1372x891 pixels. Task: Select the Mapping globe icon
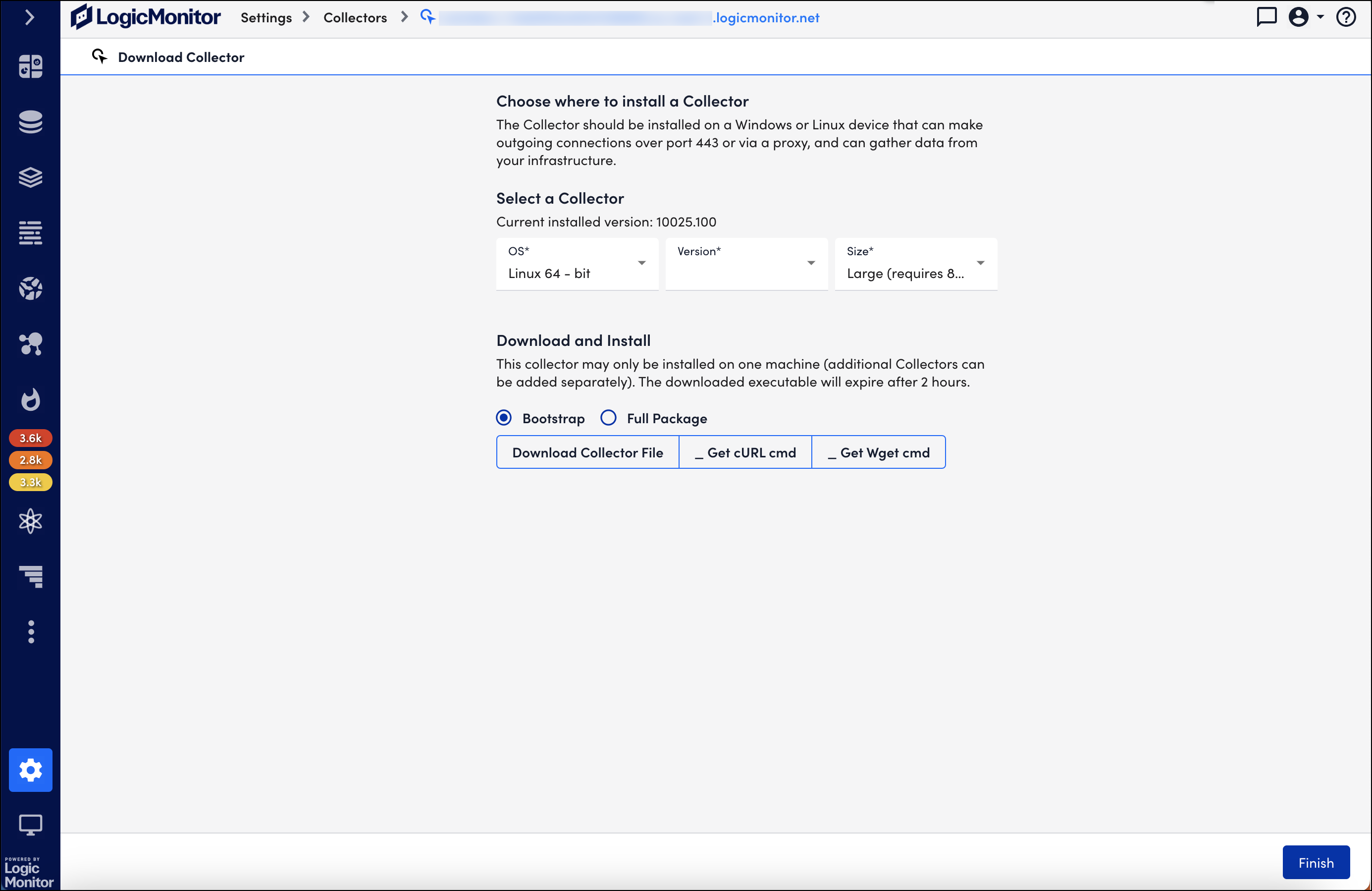tap(30, 288)
